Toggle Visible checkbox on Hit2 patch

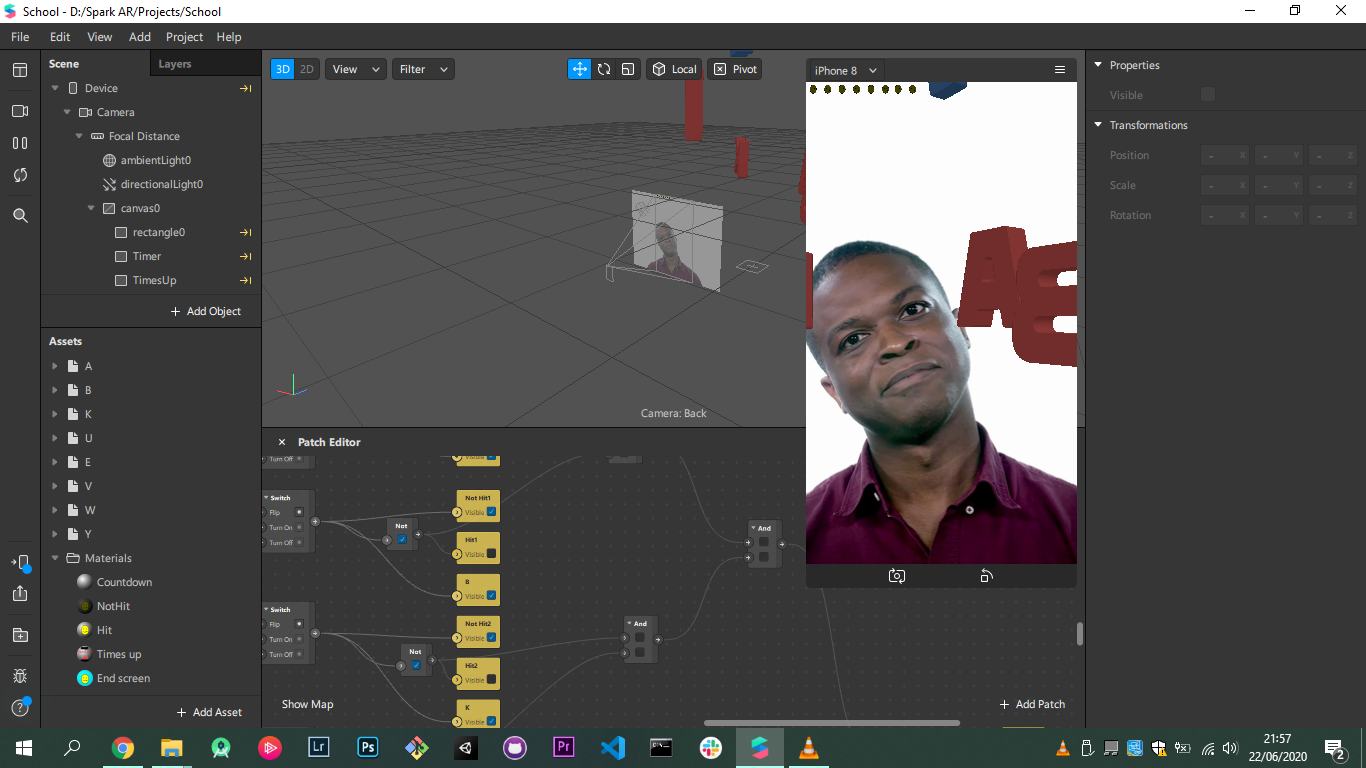click(491, 680)
